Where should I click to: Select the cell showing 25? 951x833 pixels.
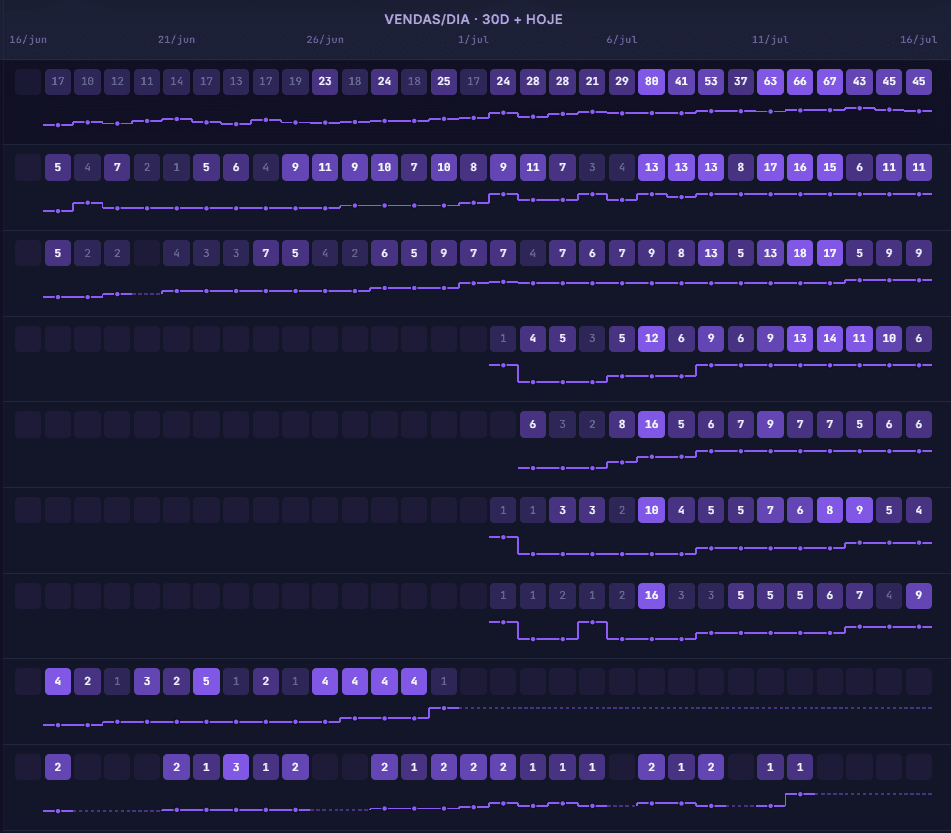[444, 81]
